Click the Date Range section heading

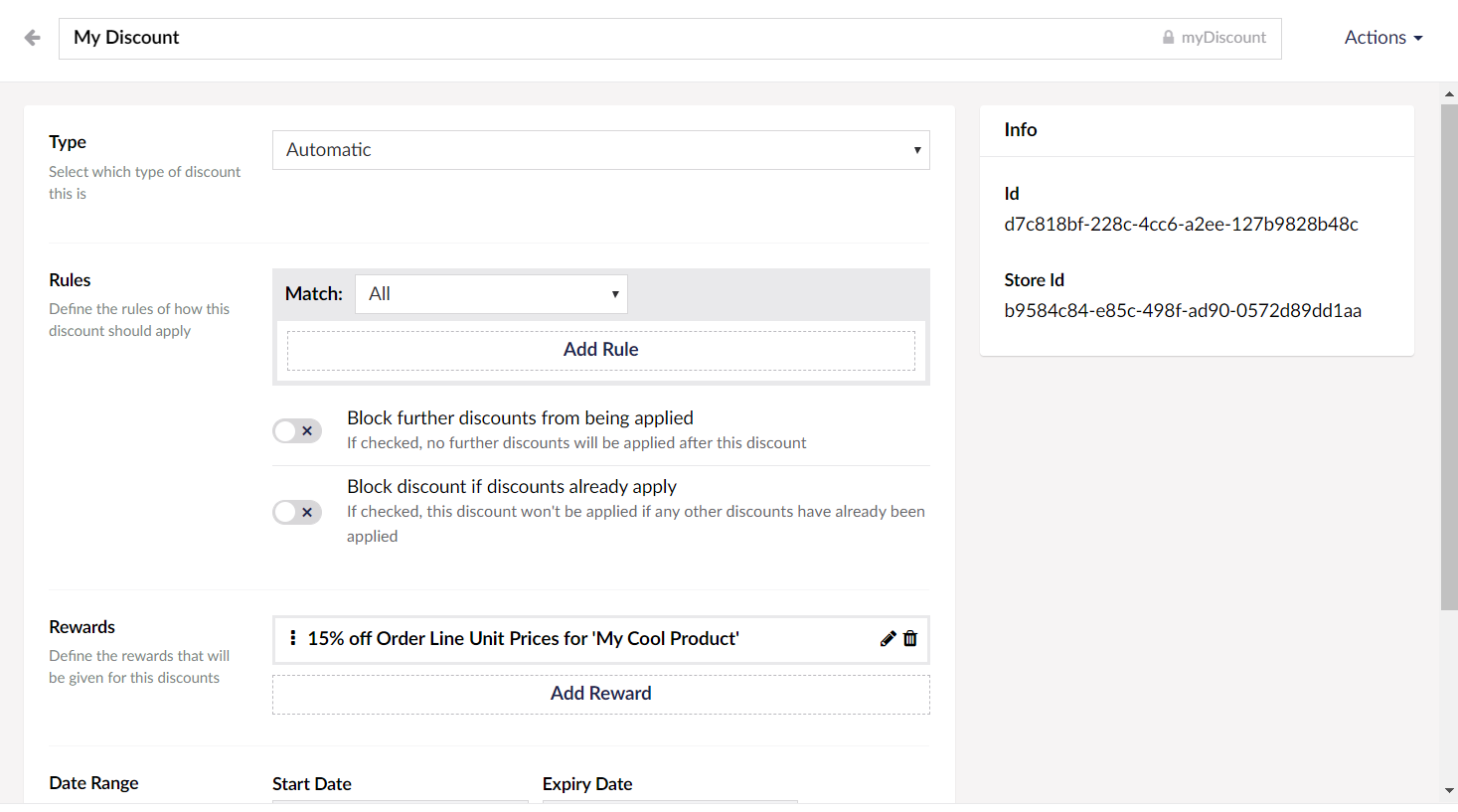[x=93, y=783]
